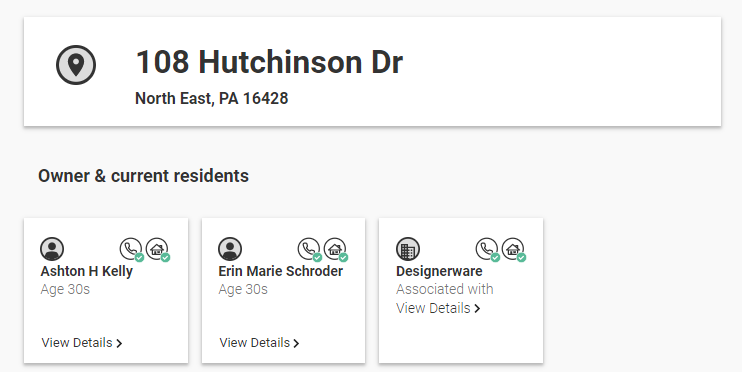Viewport: 742px width, 372px height.
Task: Click Erin Marie Schroder's person avatar icon
Action: coord(230,249)
